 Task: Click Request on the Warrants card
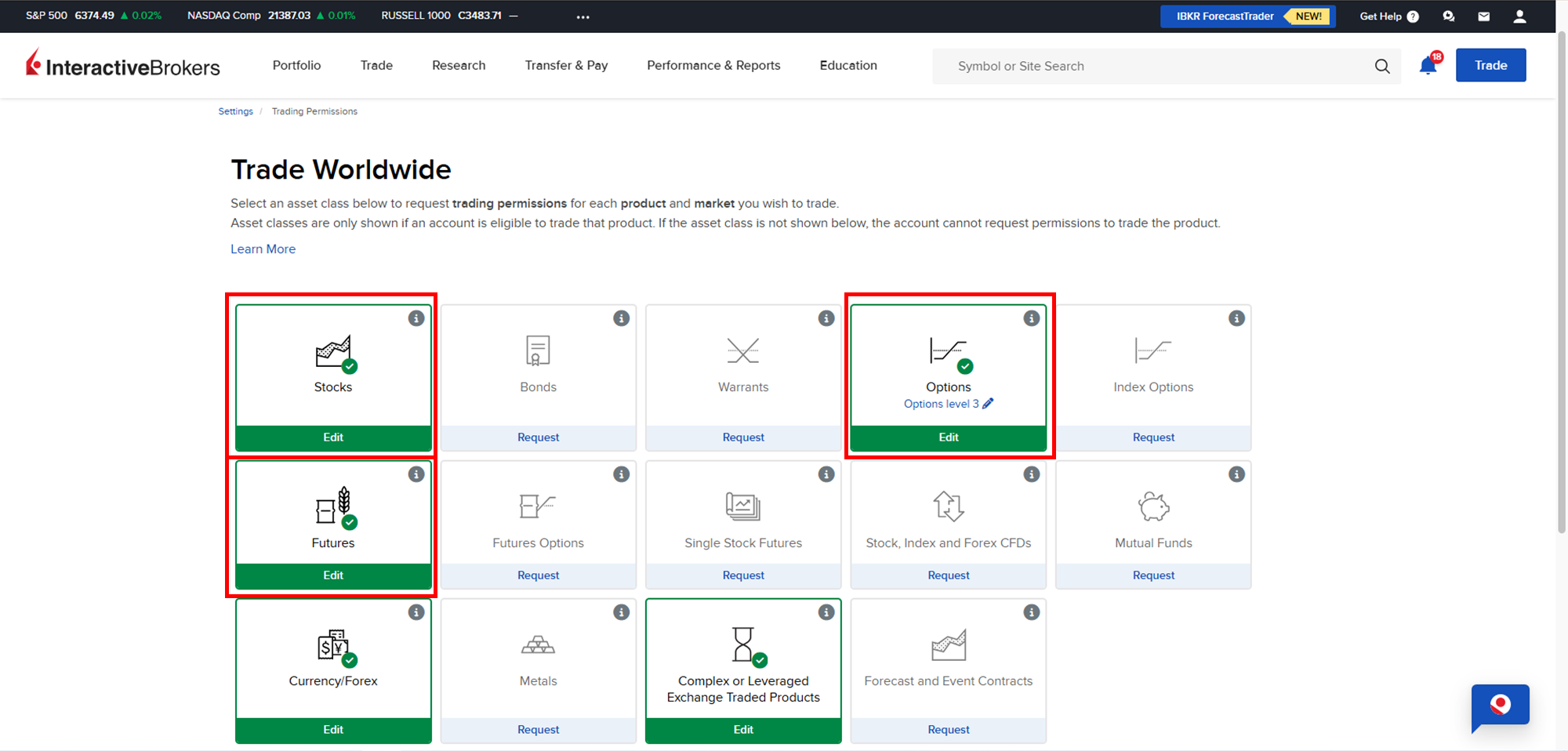tap(742, 437)
